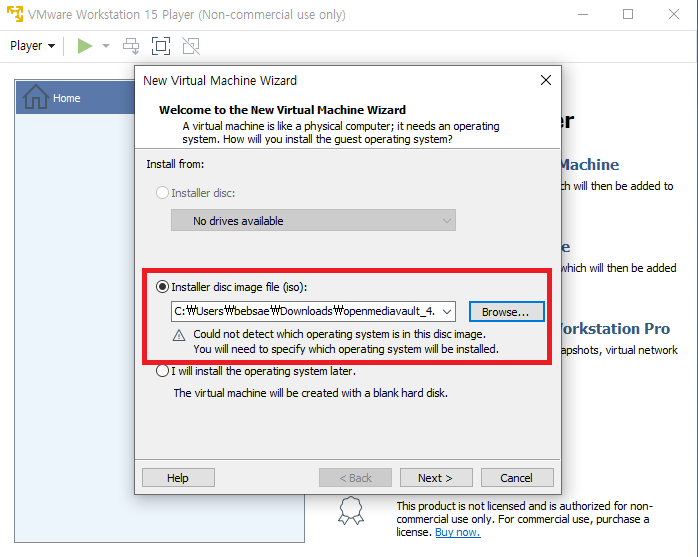This screenshot has width=698, height=557.
Task: Close the VMware Workstation Player window
Action: click(x=674, y=14)
